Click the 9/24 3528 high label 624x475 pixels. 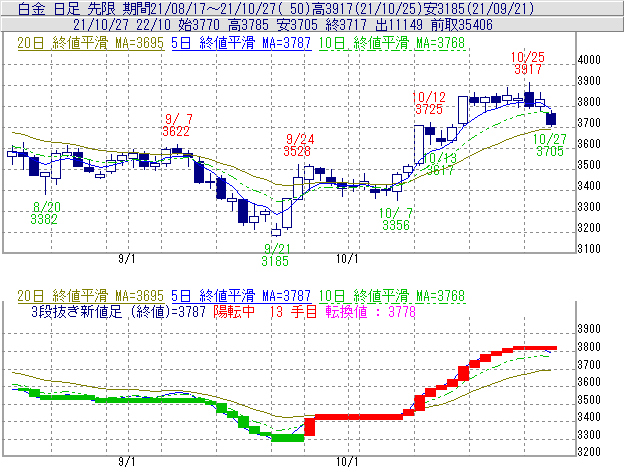tap(300, 145)
